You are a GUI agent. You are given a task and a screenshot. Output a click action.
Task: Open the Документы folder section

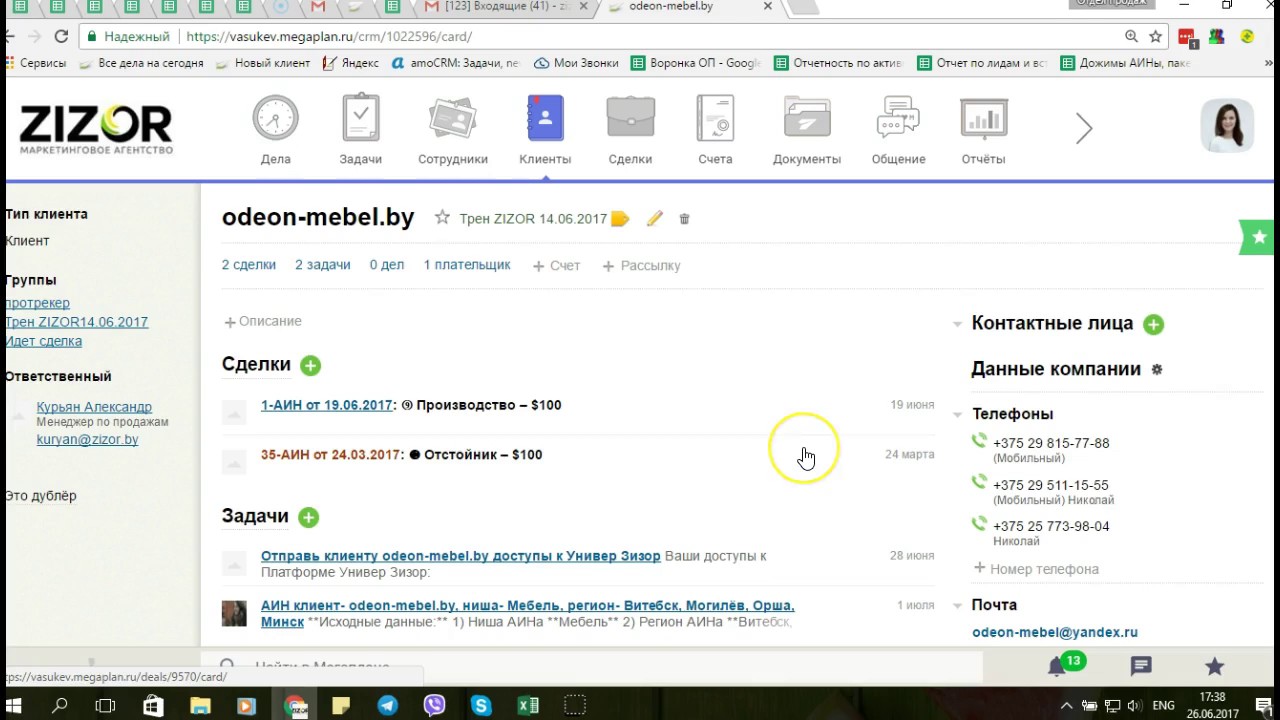click(x=807, y=130)
